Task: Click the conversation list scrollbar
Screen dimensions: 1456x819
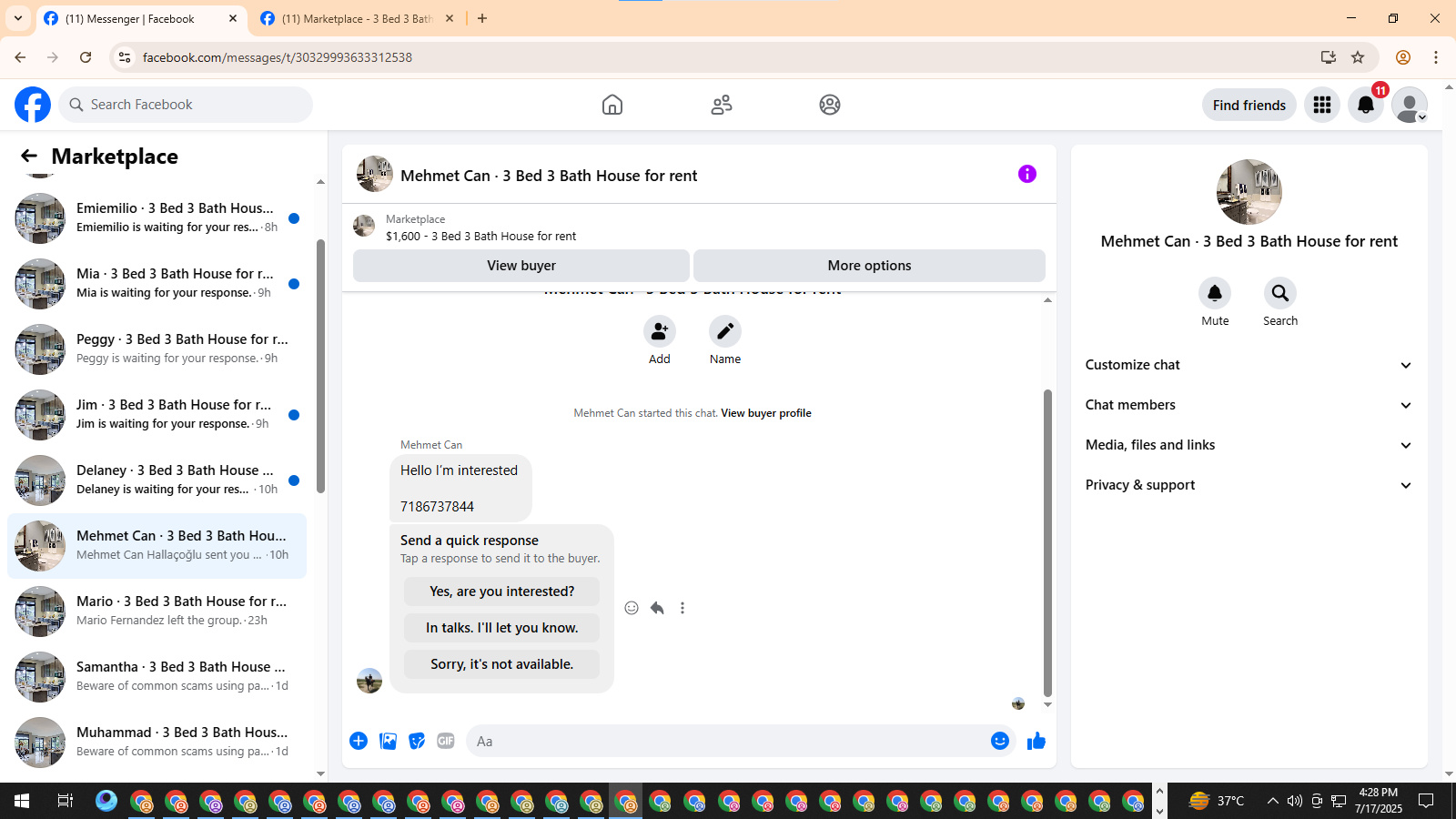Action: pos(320,366)
